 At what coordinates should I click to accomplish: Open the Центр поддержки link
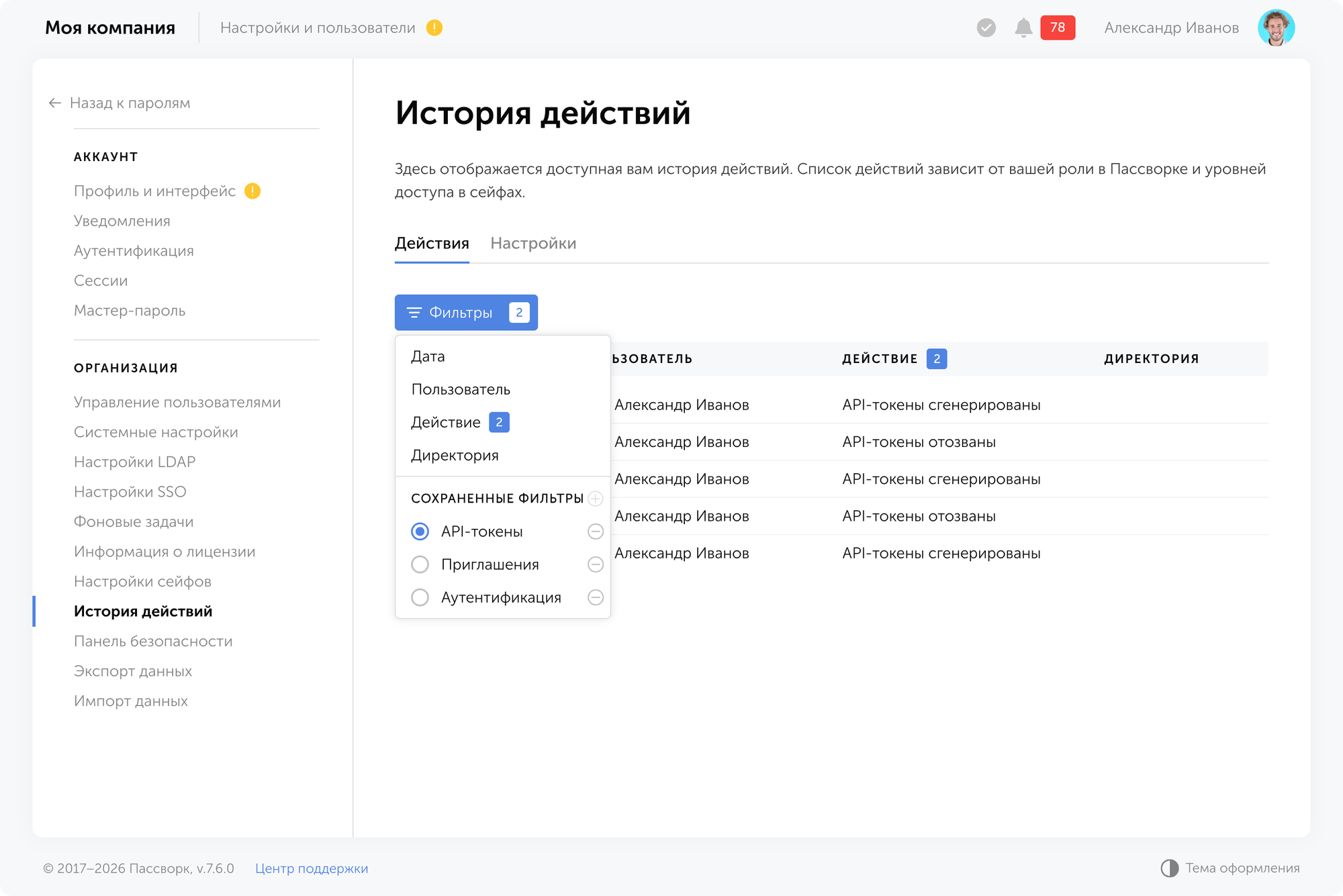pyautogui.click(x=311, y=868)
